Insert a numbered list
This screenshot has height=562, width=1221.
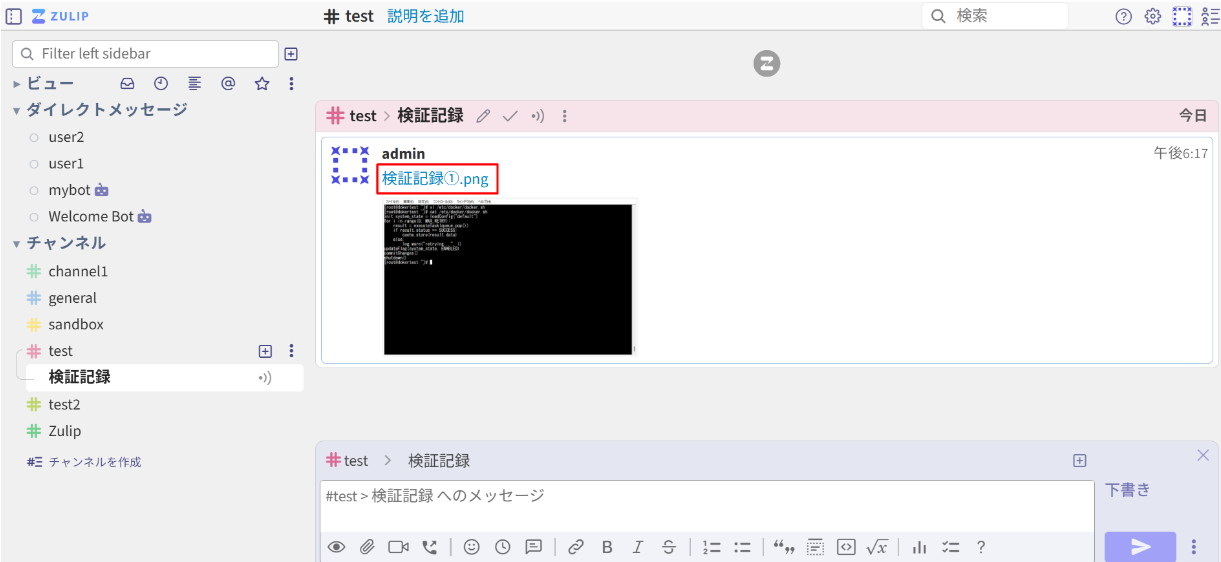(711, 547)
